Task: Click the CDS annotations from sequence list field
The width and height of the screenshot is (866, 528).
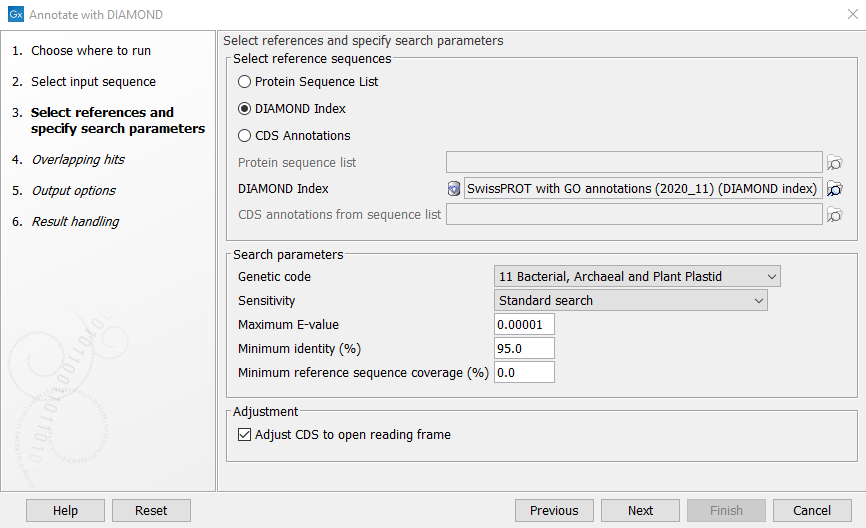Action: tap(634, 215)
